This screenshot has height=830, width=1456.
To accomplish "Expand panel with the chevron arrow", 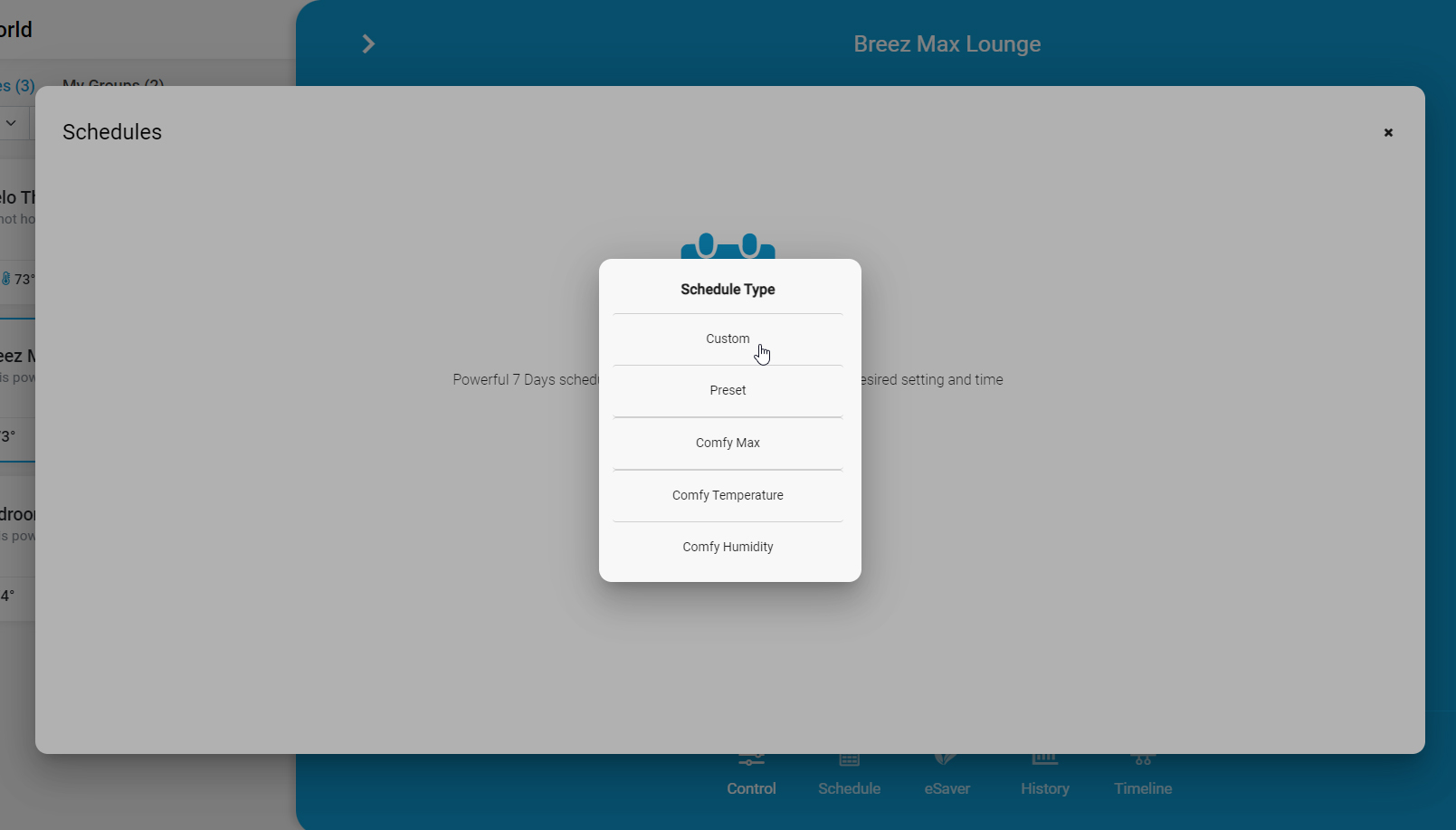I will (x=368, y=43).
